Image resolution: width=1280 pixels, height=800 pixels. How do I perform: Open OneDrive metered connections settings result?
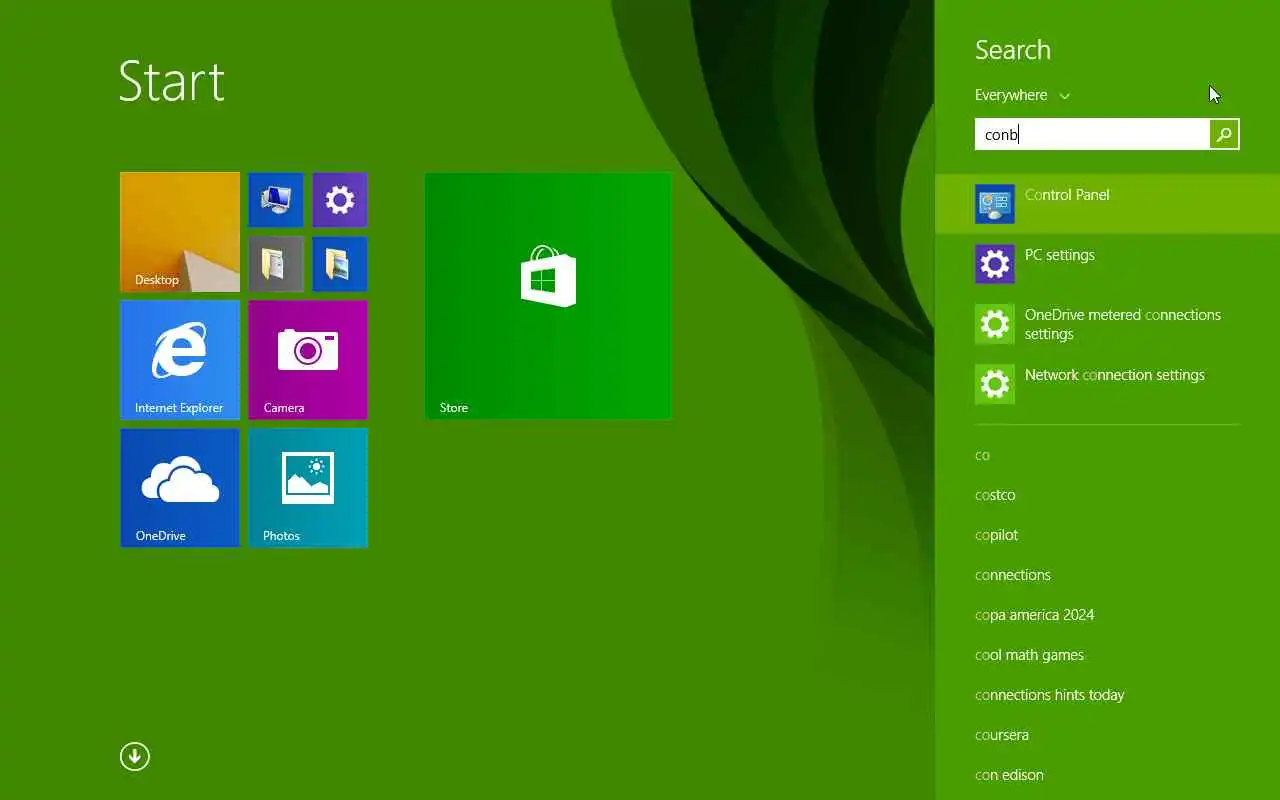[x=1107, y=324]
